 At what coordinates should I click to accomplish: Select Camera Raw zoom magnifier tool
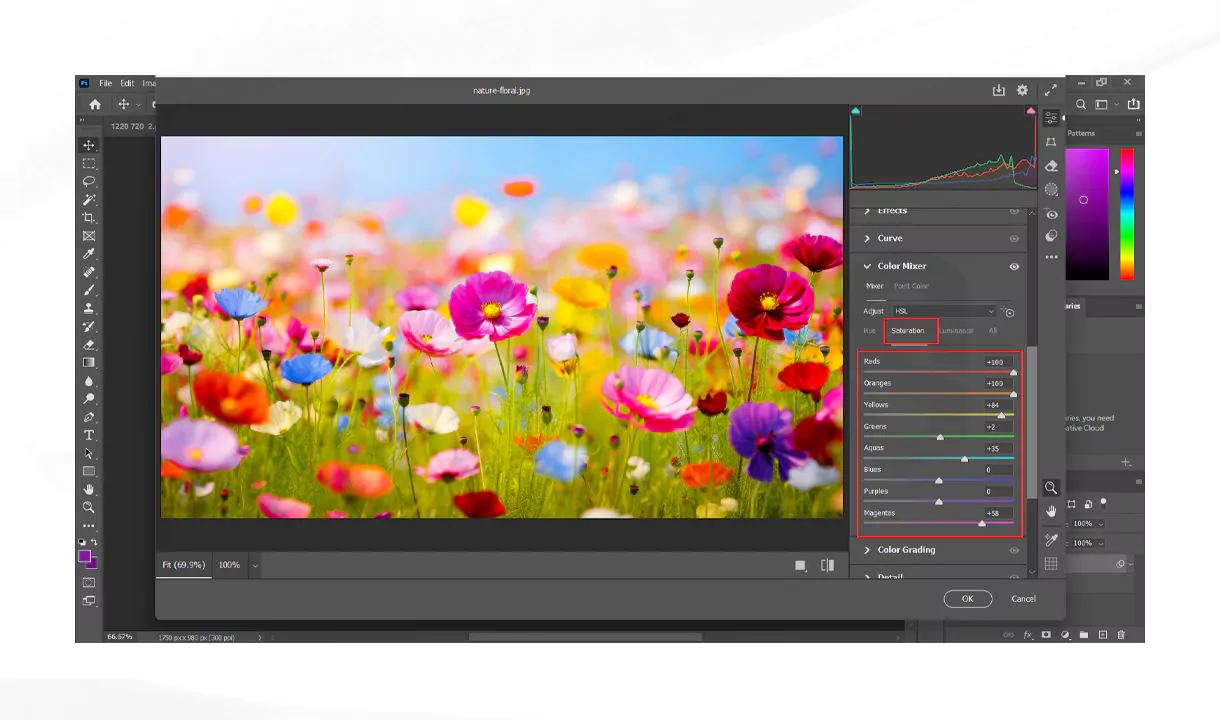pos(1051,488)
